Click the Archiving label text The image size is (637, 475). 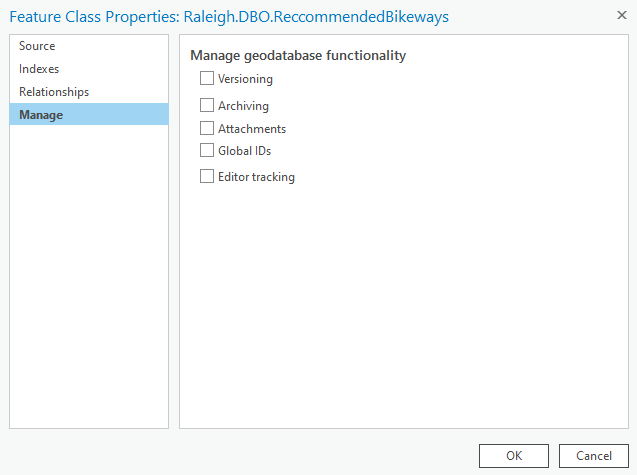pyautogui.click(x=243, y=106)
